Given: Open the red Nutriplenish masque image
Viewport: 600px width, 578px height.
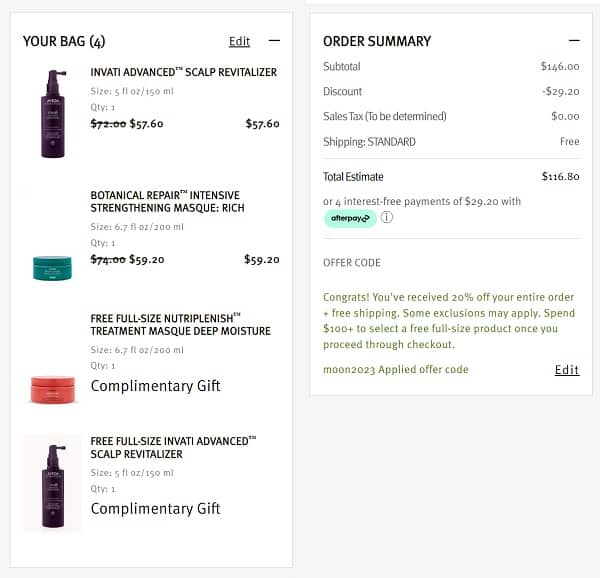Looking at the screenshot, I should point(53,390).
